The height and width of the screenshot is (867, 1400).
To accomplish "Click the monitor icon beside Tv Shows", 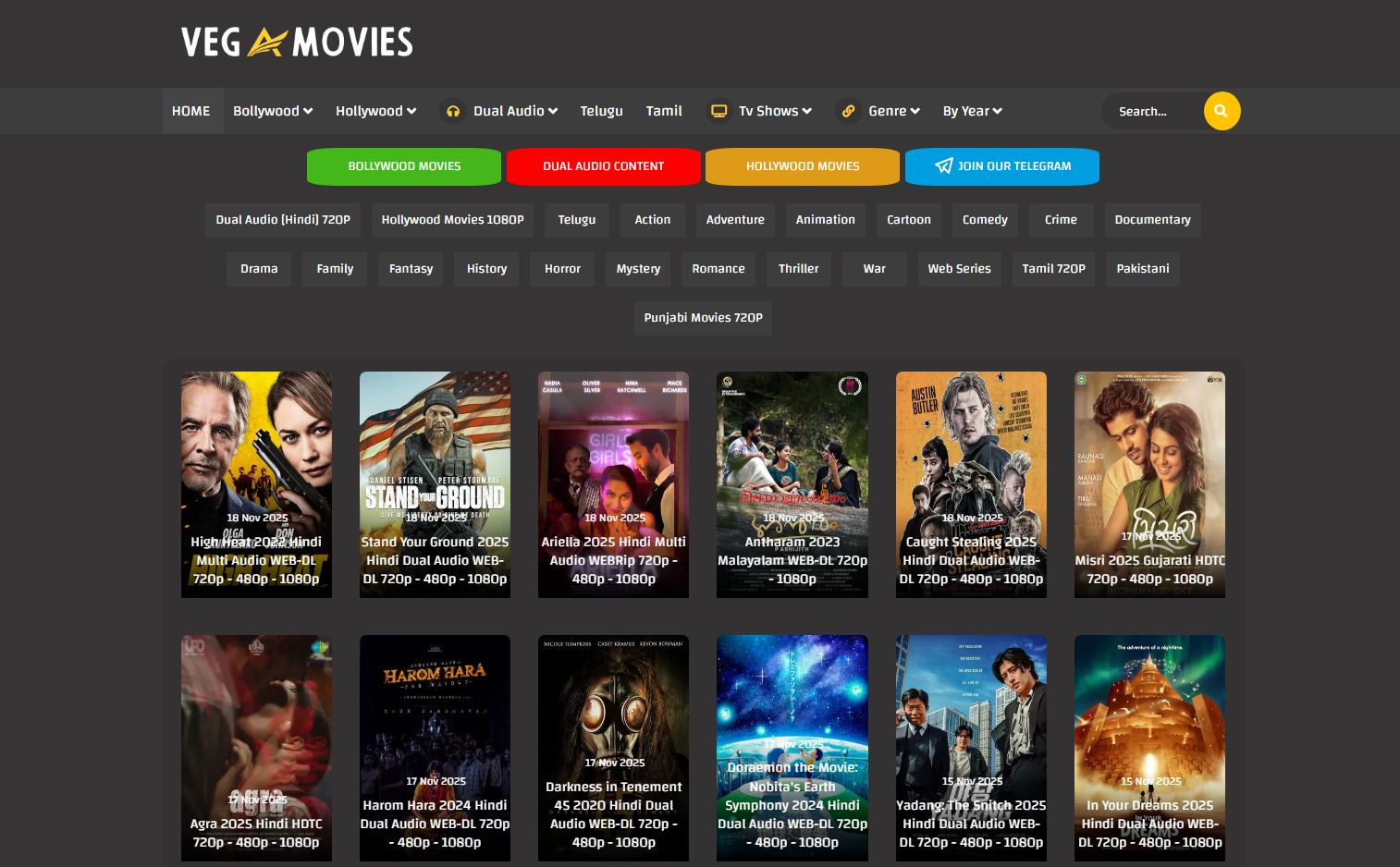I will [x=718, y=111].
